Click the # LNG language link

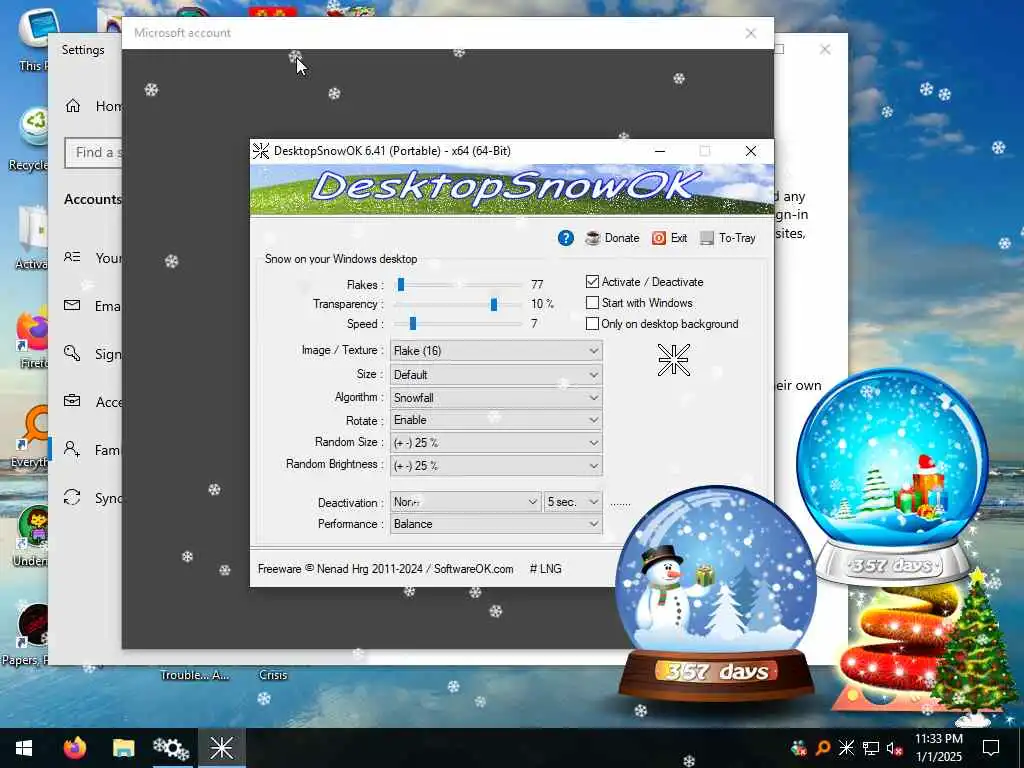(545, 569)
